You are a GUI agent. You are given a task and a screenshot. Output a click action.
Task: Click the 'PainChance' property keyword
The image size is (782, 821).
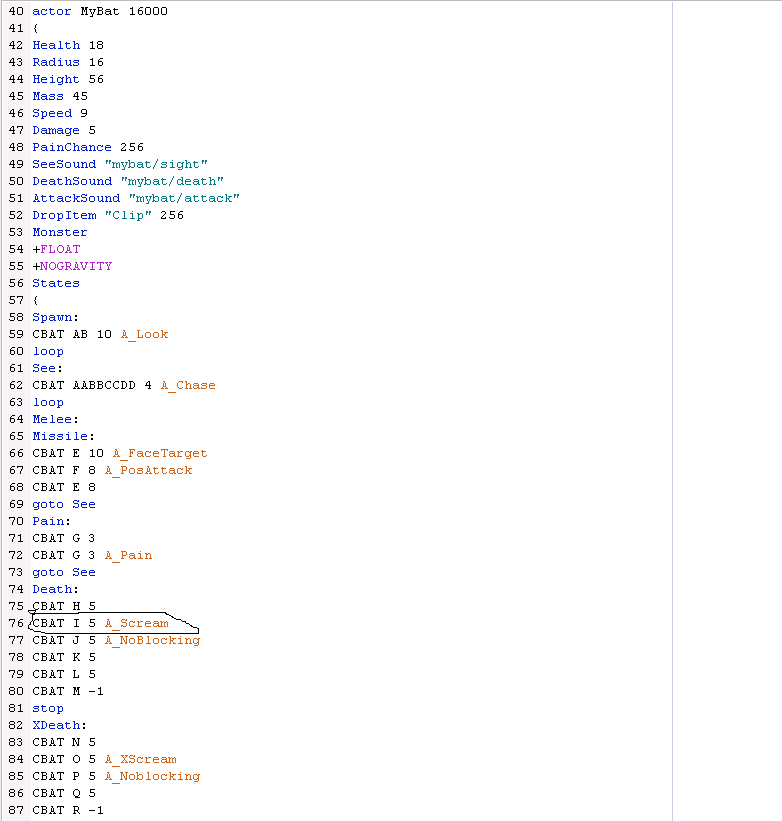72,147
